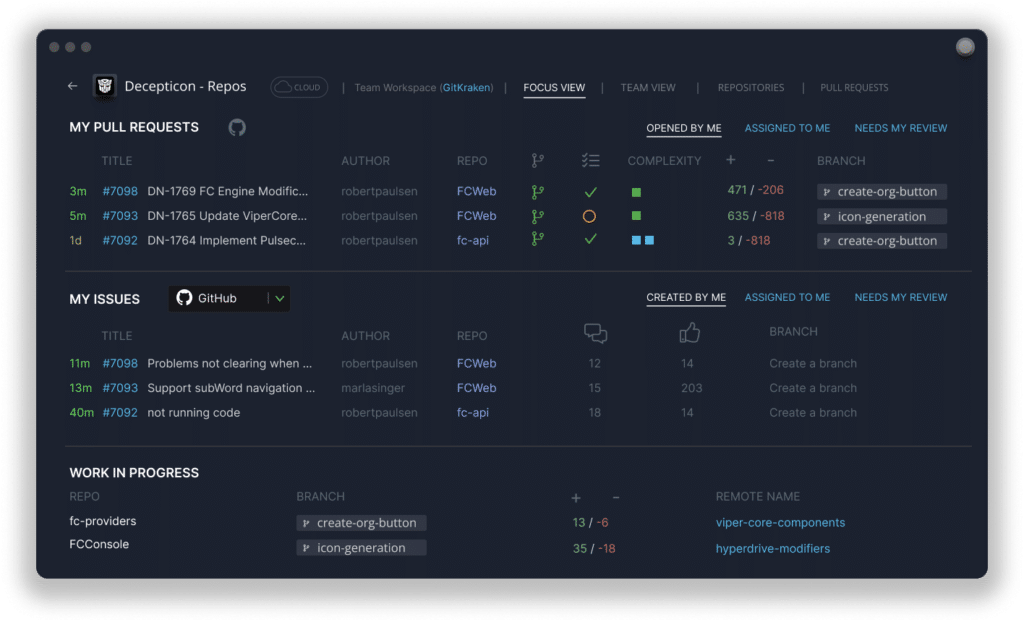Screen dimensions: 1024x622
Task: Click the 203 thumbs-up count for marlasinger issue
Action: coord(691,388)
